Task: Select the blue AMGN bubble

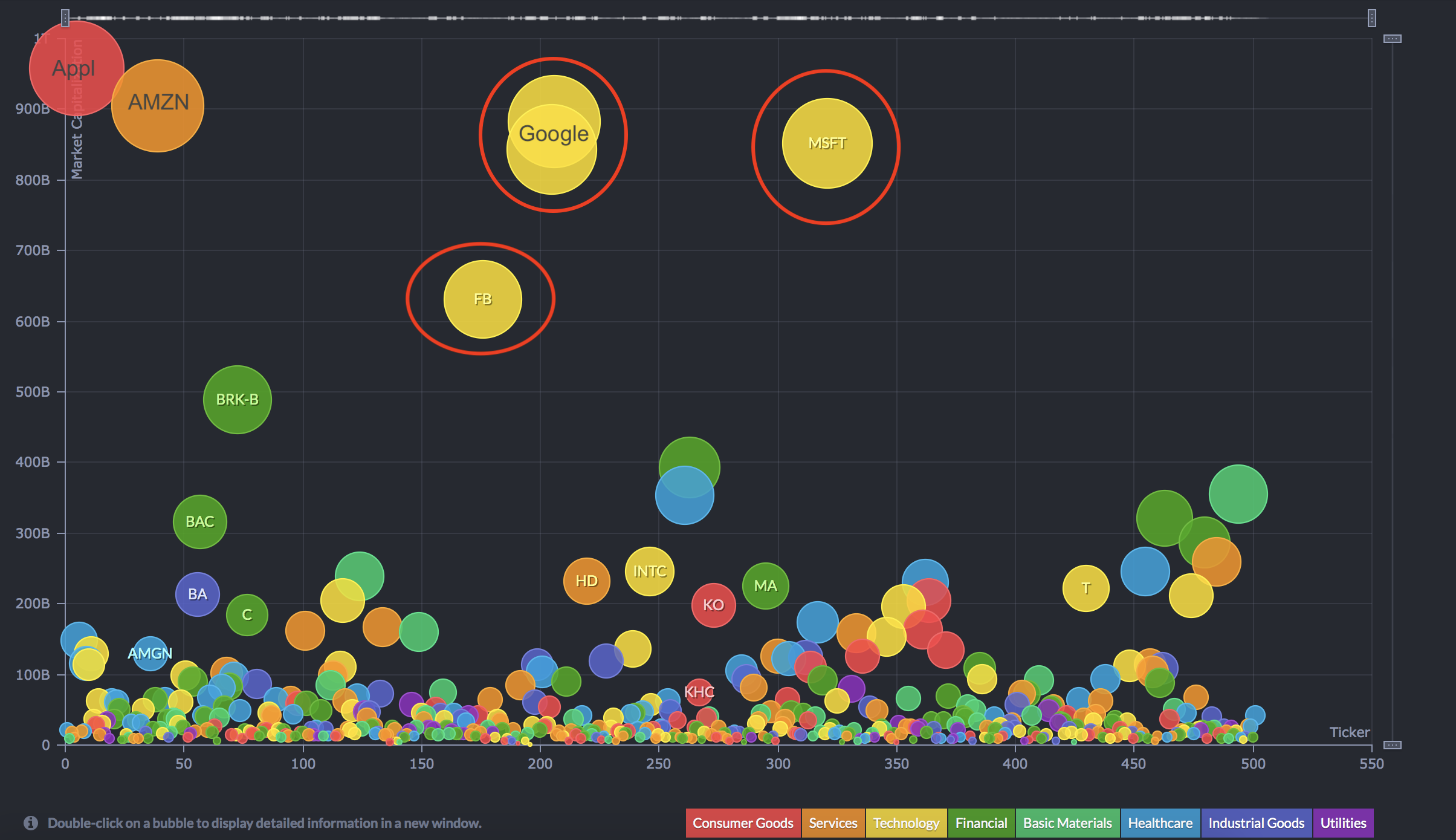Action: [x=150, y=654]
